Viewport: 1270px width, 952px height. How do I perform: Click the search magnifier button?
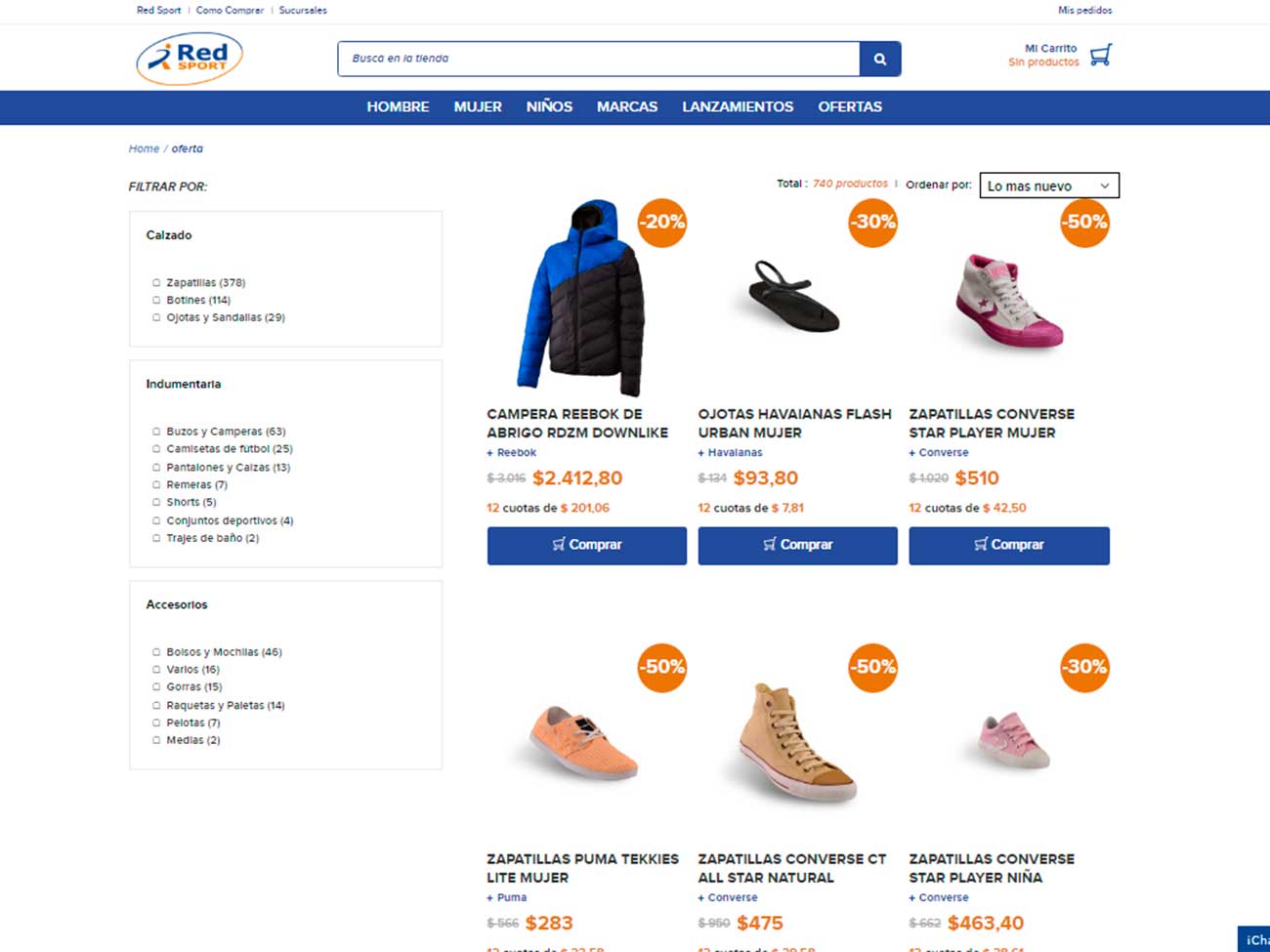point(879,59)
